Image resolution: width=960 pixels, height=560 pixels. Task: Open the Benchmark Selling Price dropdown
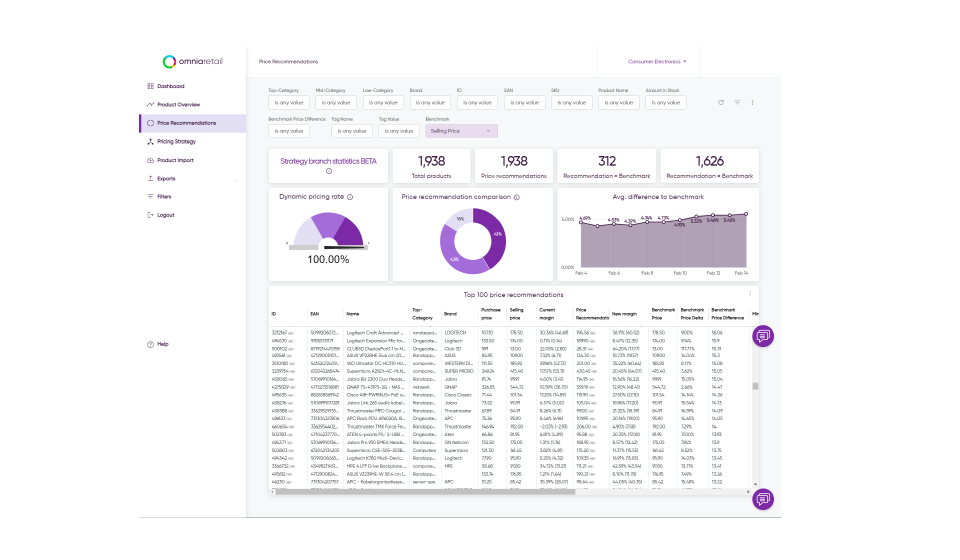coord(461,131)
